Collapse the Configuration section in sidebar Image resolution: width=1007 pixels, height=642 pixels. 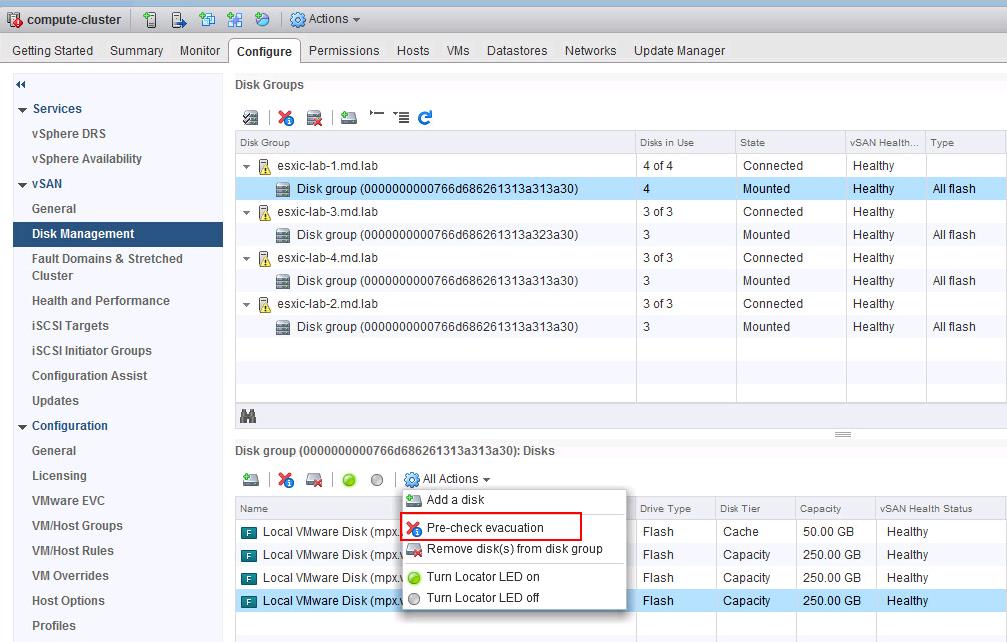click(22, 427)
